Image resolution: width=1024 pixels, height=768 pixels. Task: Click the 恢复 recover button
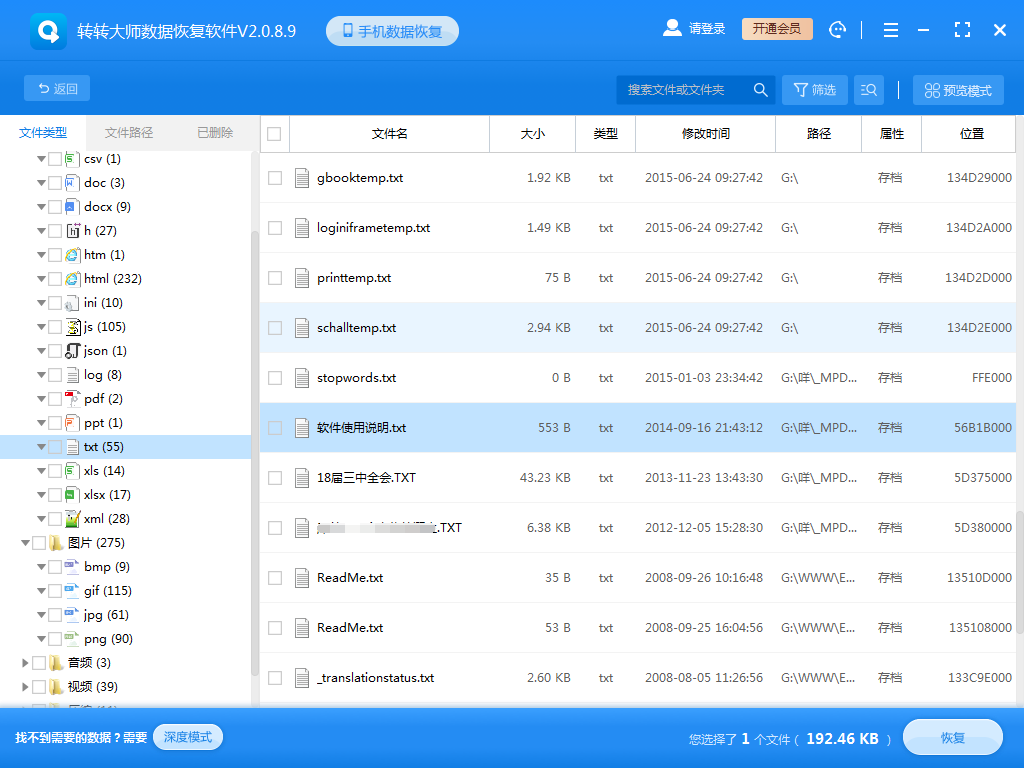952,737
